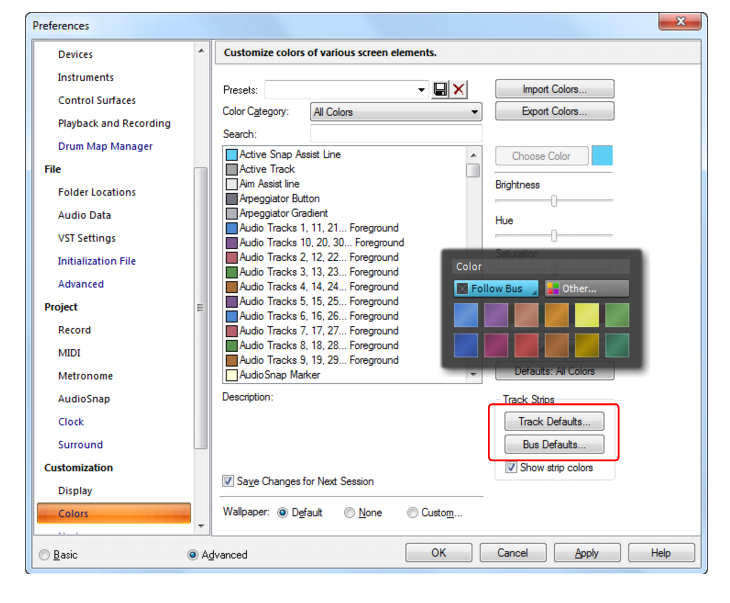Select the Follow Bus color option
Viewport: 730px width, 603px height.
[x=495, y=288]
